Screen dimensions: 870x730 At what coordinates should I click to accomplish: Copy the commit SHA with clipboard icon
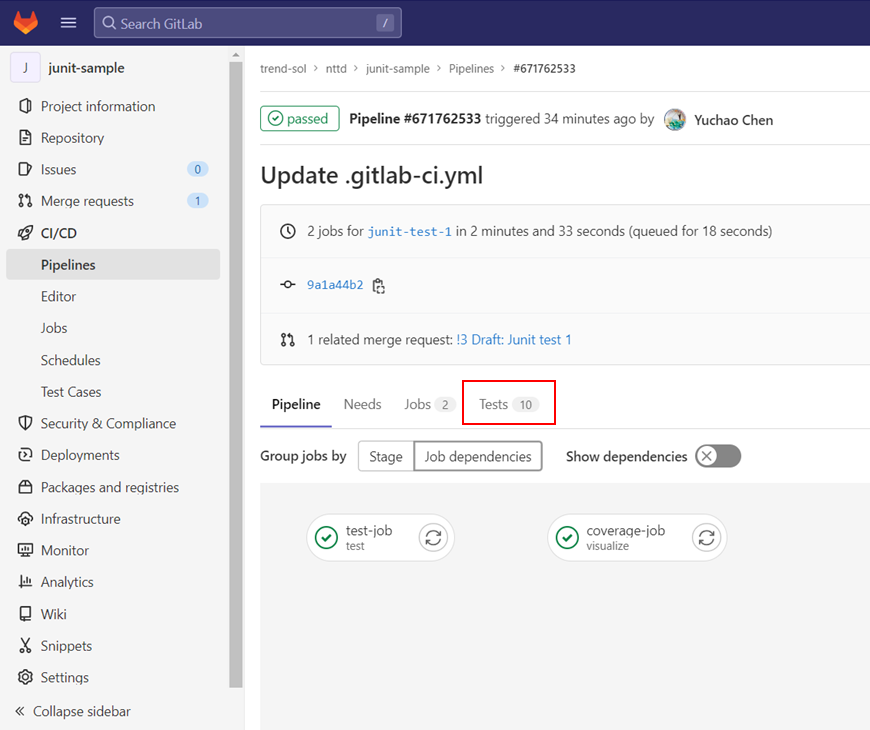click(x=378, y=286)
